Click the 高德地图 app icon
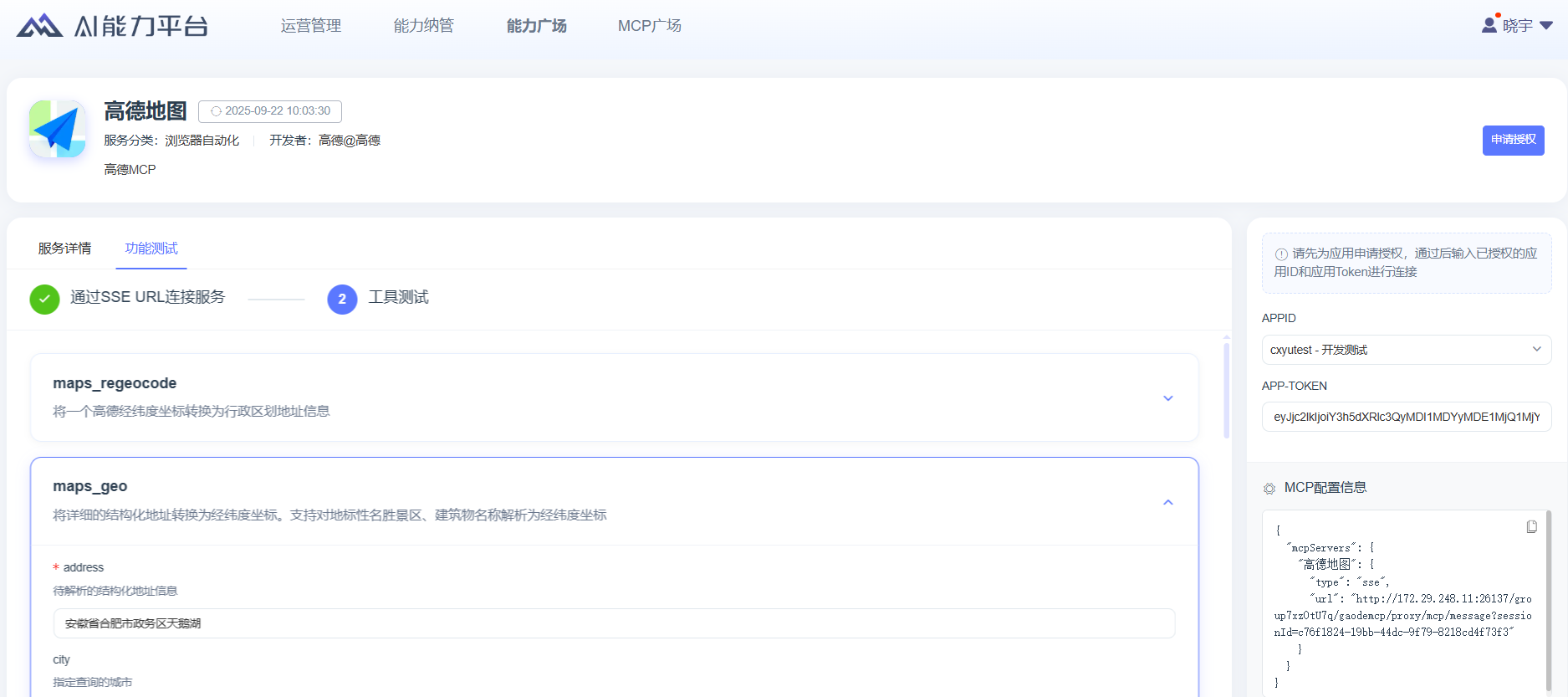Screen dimensions: 1568x697 pos(58,129)
